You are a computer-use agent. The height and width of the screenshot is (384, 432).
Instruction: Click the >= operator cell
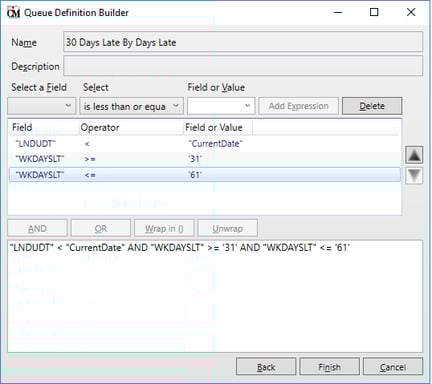coord(90,159)
